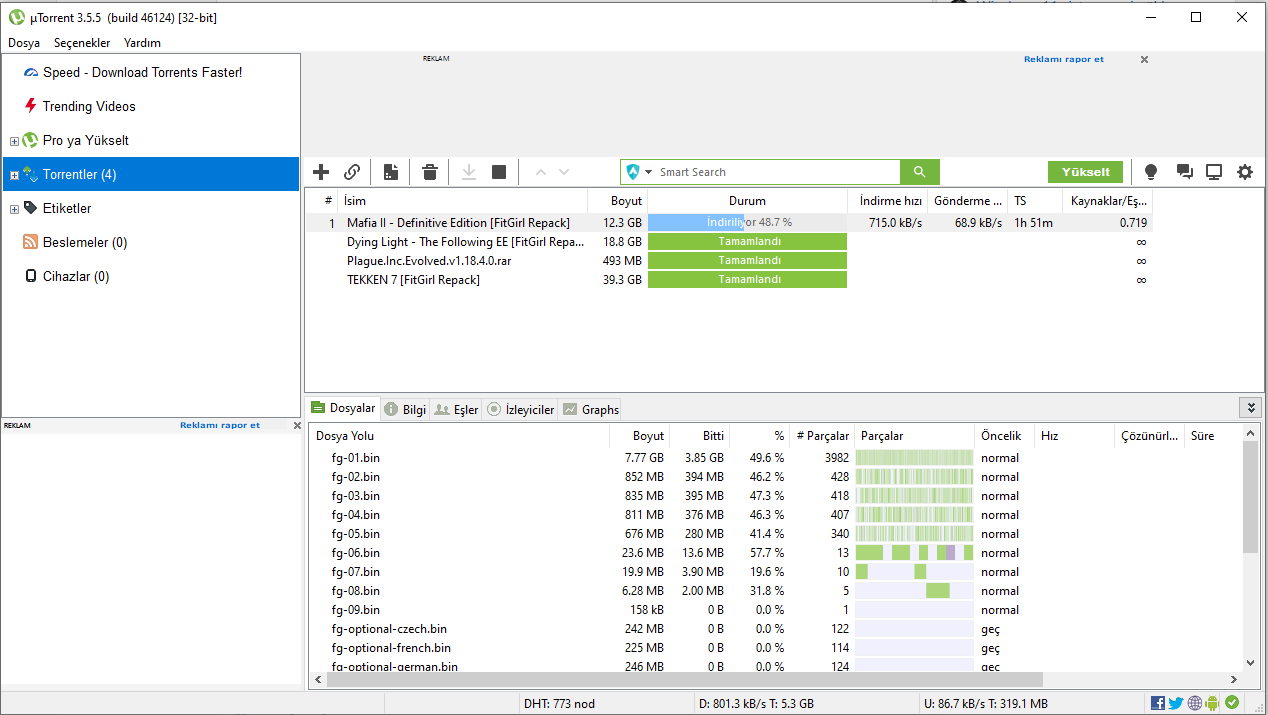Viewport: 1268px width, 715px height.
Task: Add torrent from URL link icon
Action: (x=352, y=172)
